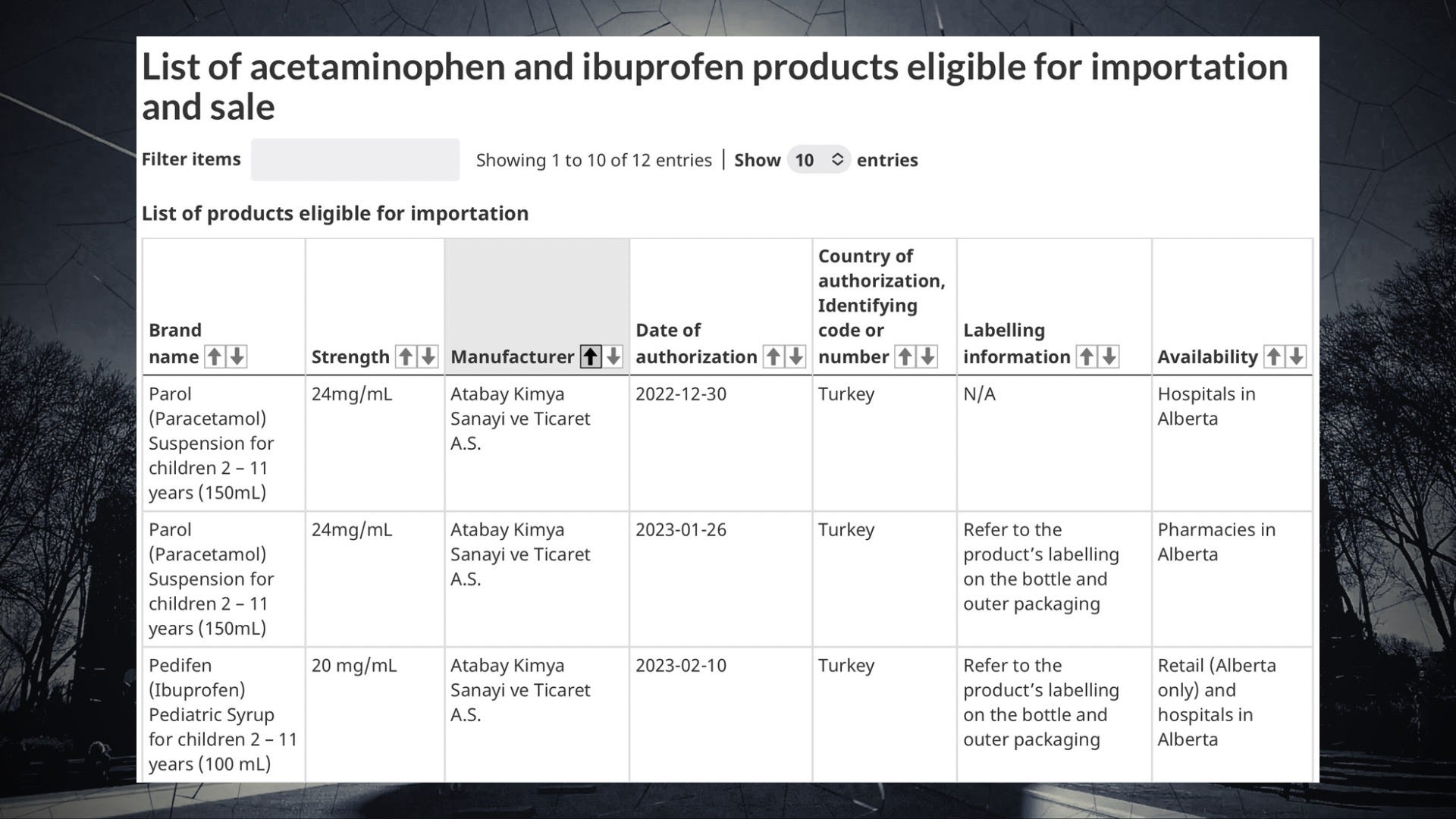Sort Brand name column ascending
This screenshot has width=1456, height=819.
click(x=215, y=356)
